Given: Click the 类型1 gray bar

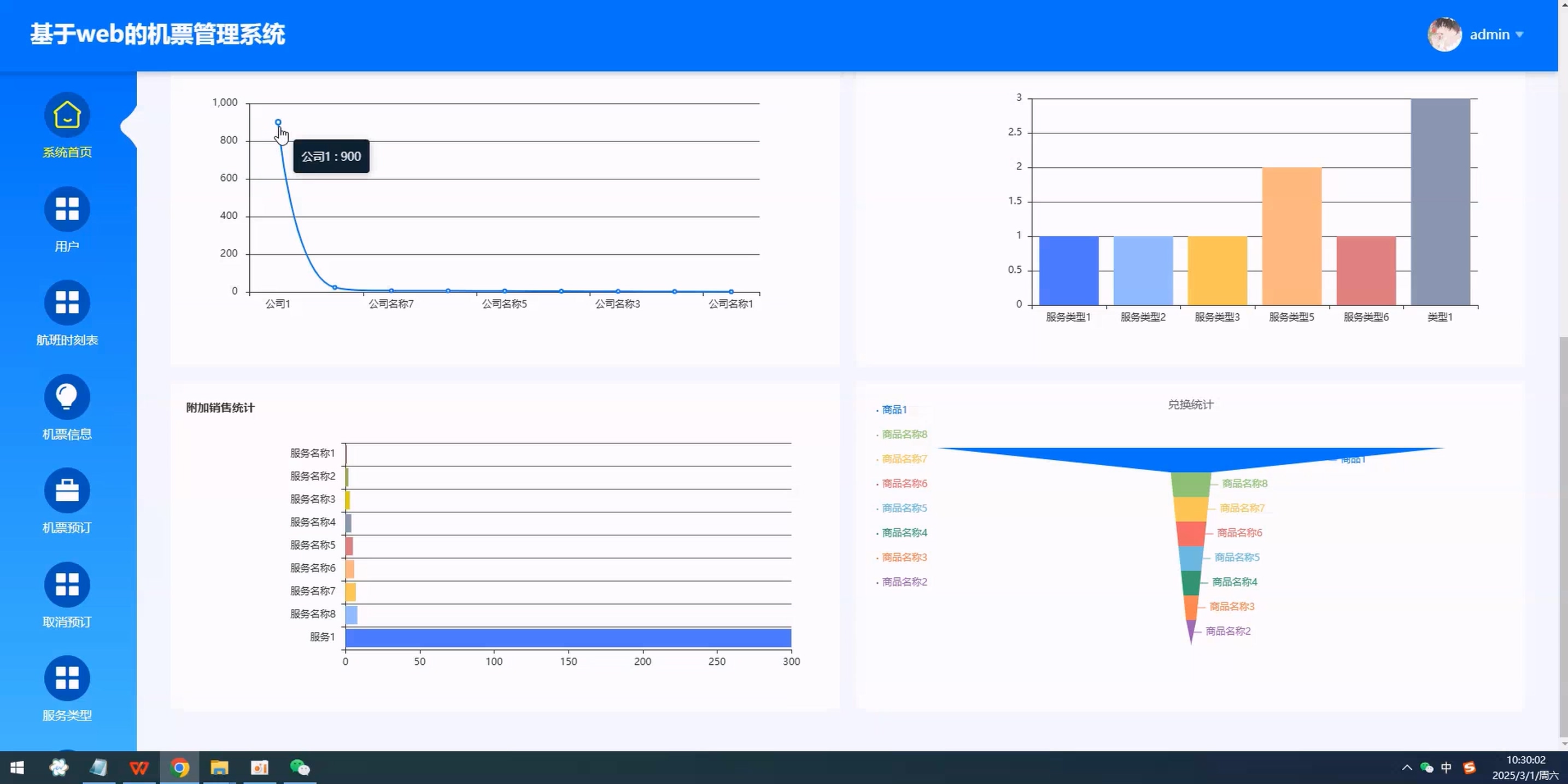Looking at the screenshot, I should pyautogui.click(x=1440, y=202).
